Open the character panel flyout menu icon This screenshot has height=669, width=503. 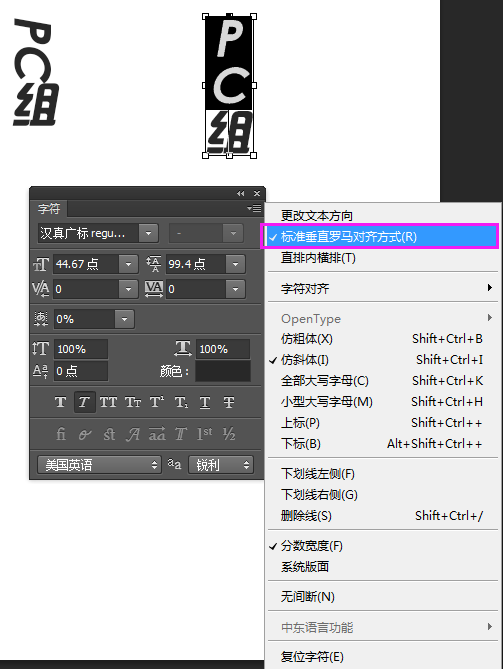(254, 208)
